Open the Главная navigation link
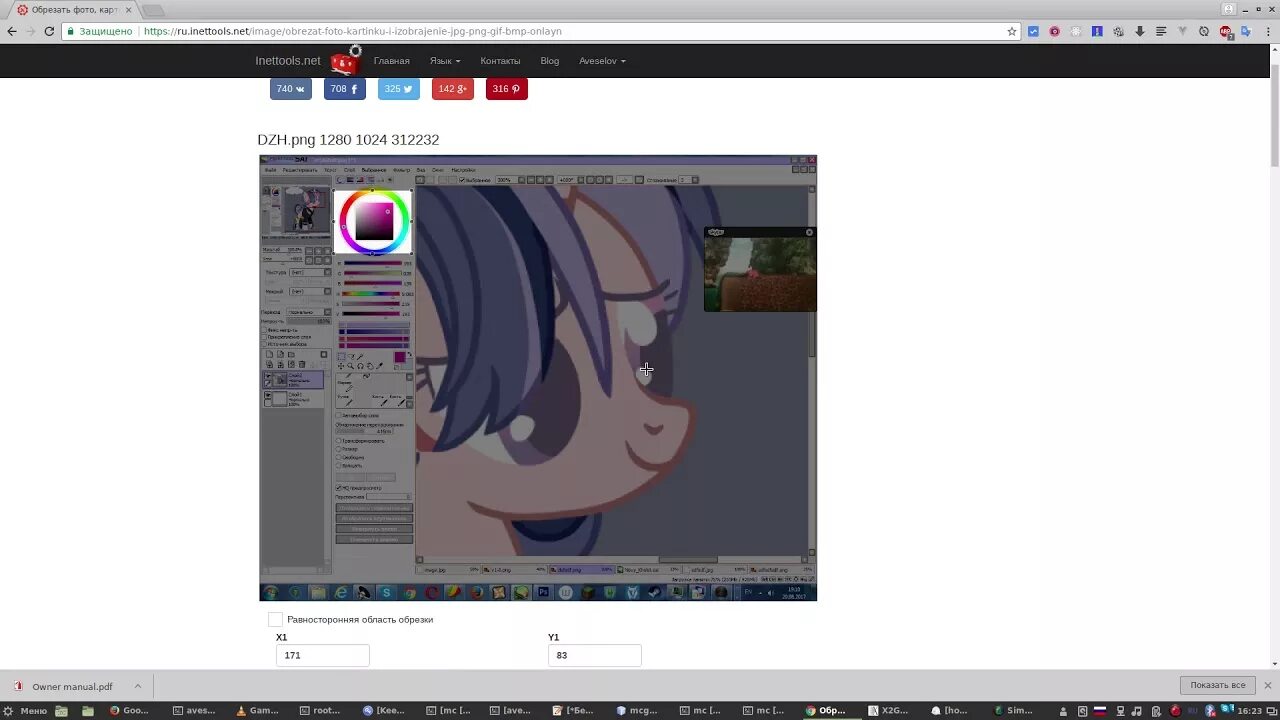This screenshot has width=1280, height=720. (x=392, y=61)
